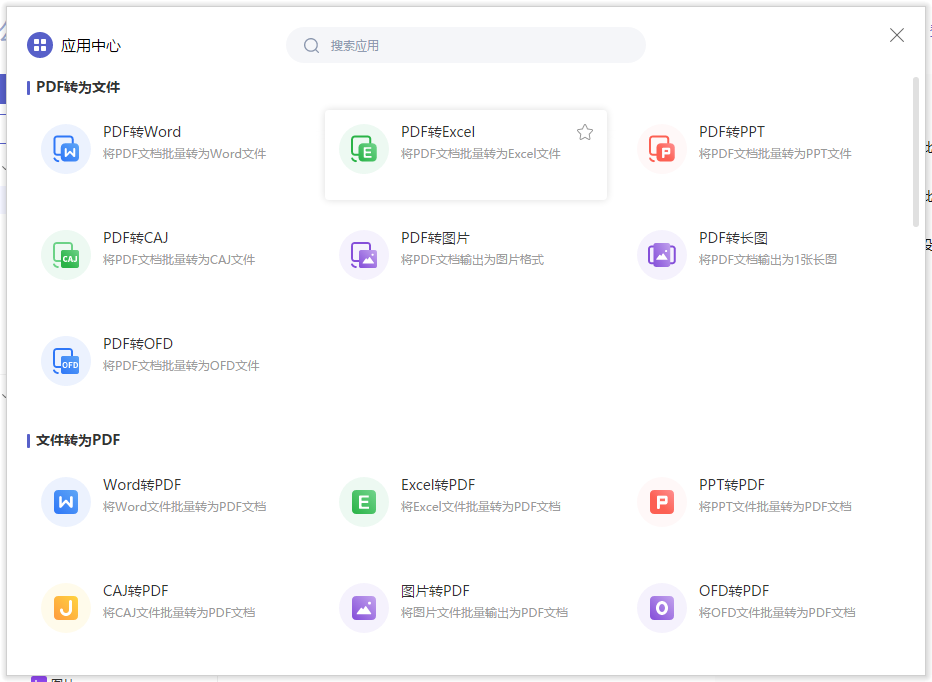The width and height of the screenshot is (932, 682).
Task: Focus the 搜索应用 search field
Action: (465, 45)
